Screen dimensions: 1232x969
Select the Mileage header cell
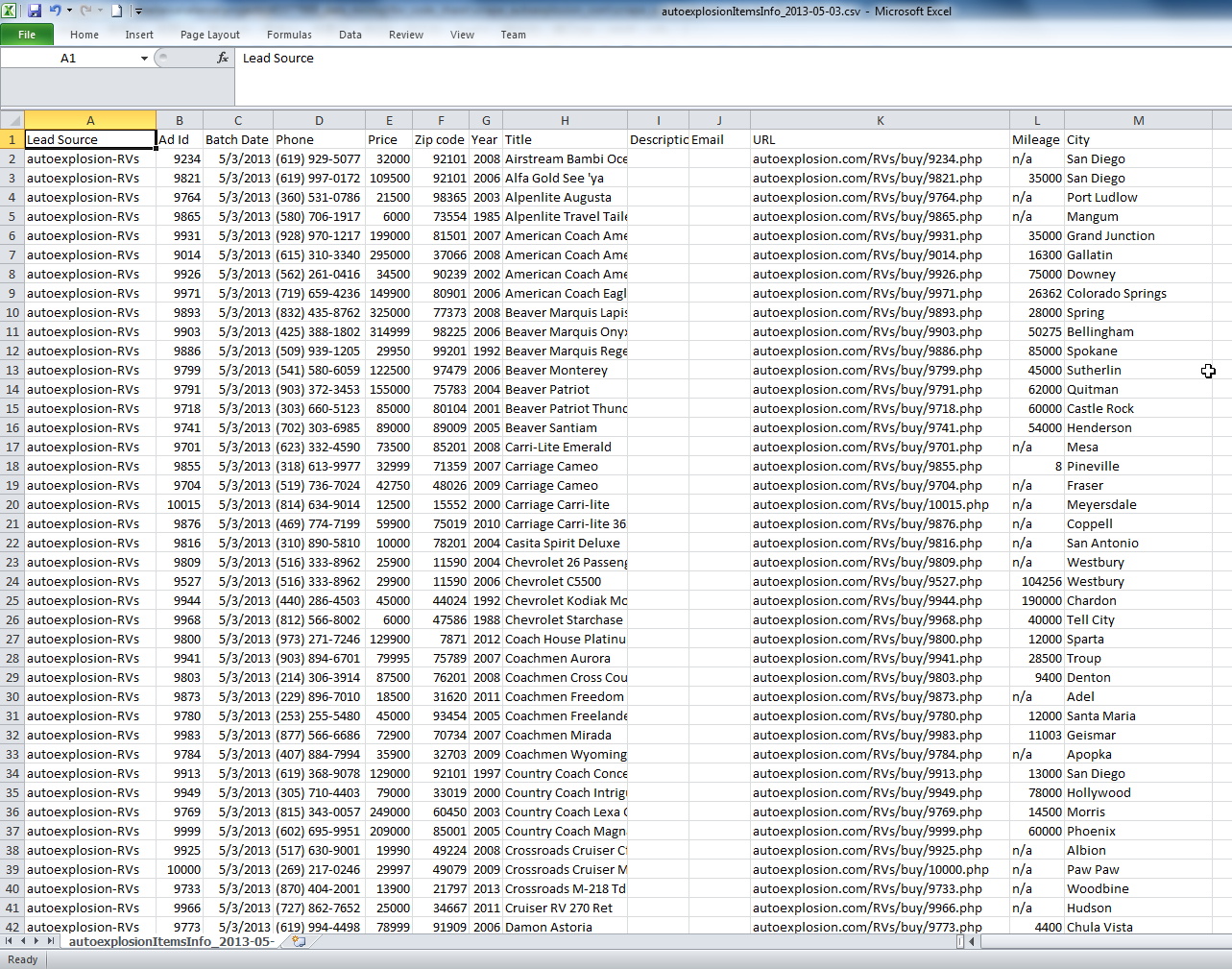[1037, 139]
